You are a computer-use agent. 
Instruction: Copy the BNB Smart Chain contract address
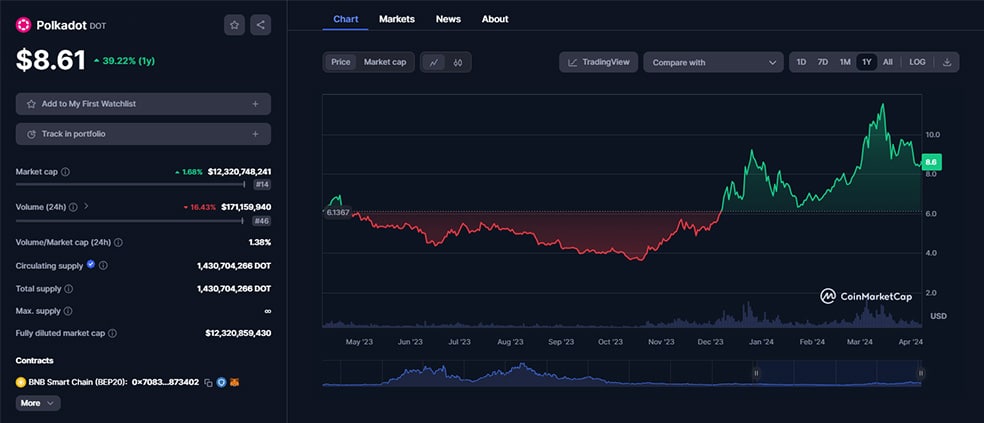[x=208, y=382]
